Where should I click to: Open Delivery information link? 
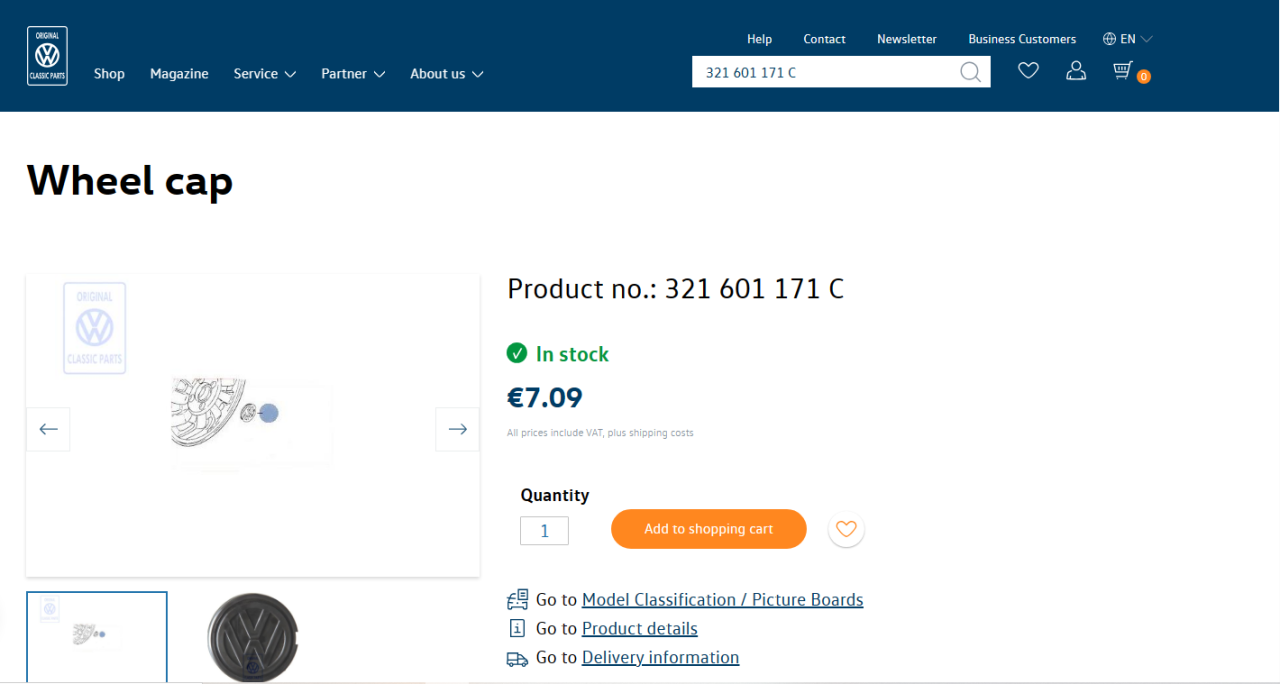(x=660, y=658)
